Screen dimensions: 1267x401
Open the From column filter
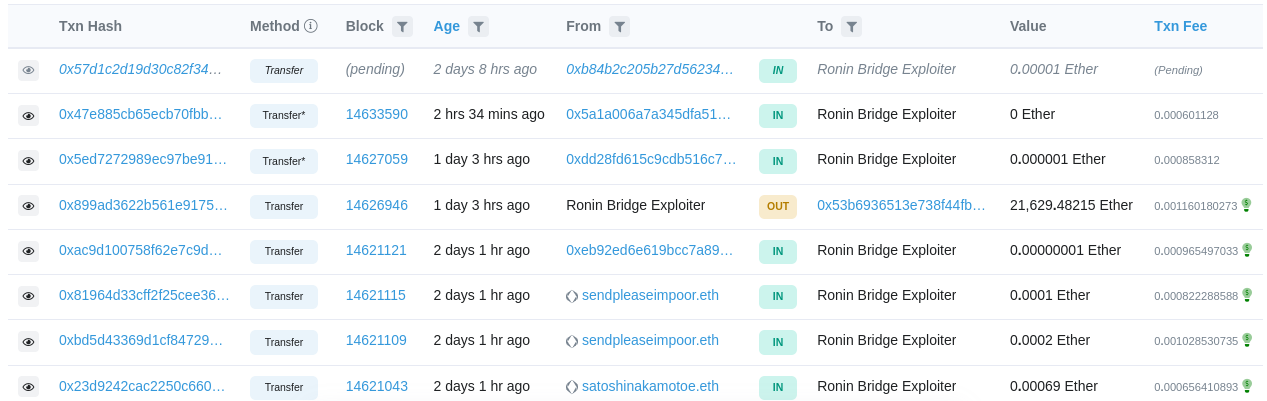[620, 27]
